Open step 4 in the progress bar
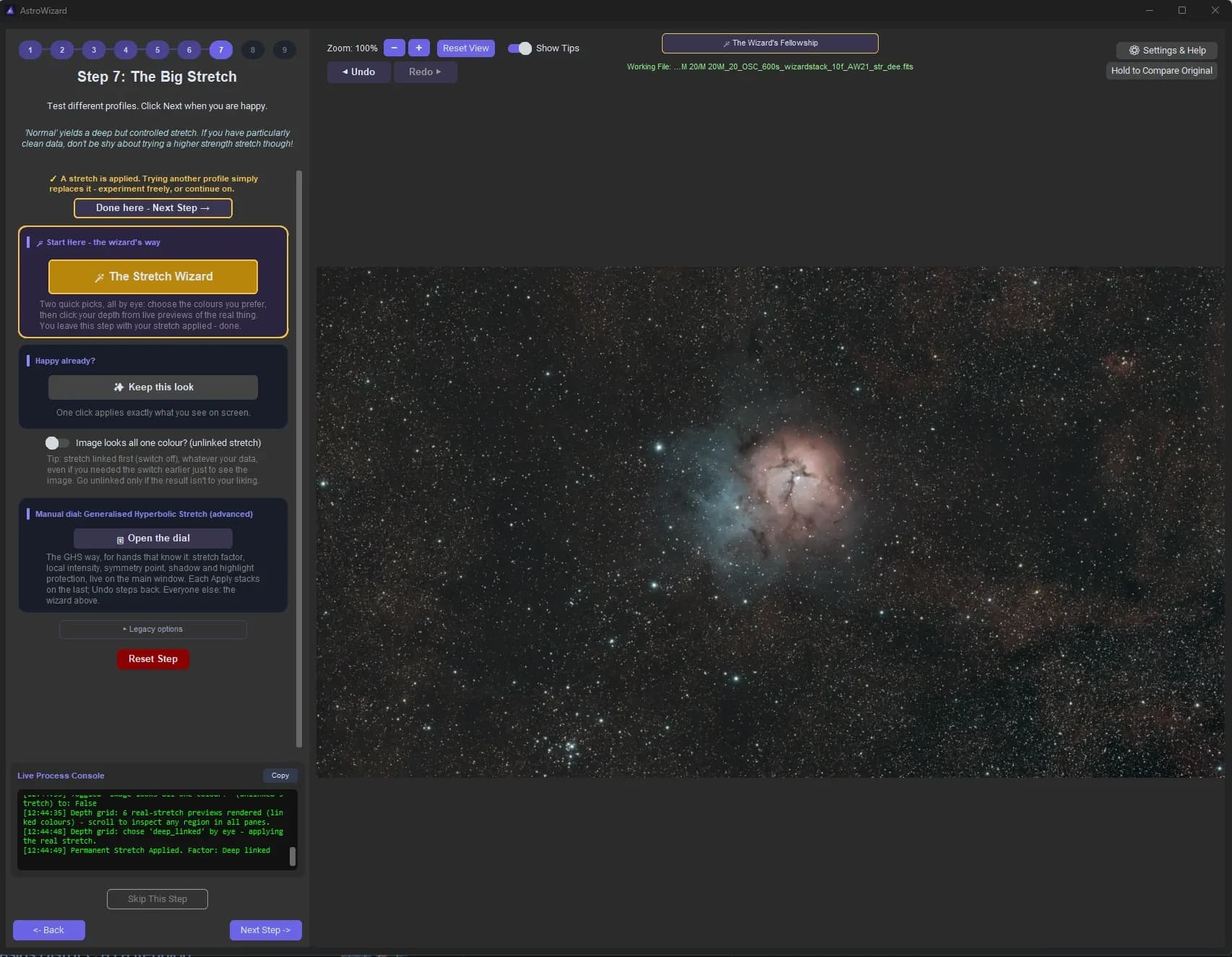Viewport: 1232px width, 957px height. (x=126, y=50)
